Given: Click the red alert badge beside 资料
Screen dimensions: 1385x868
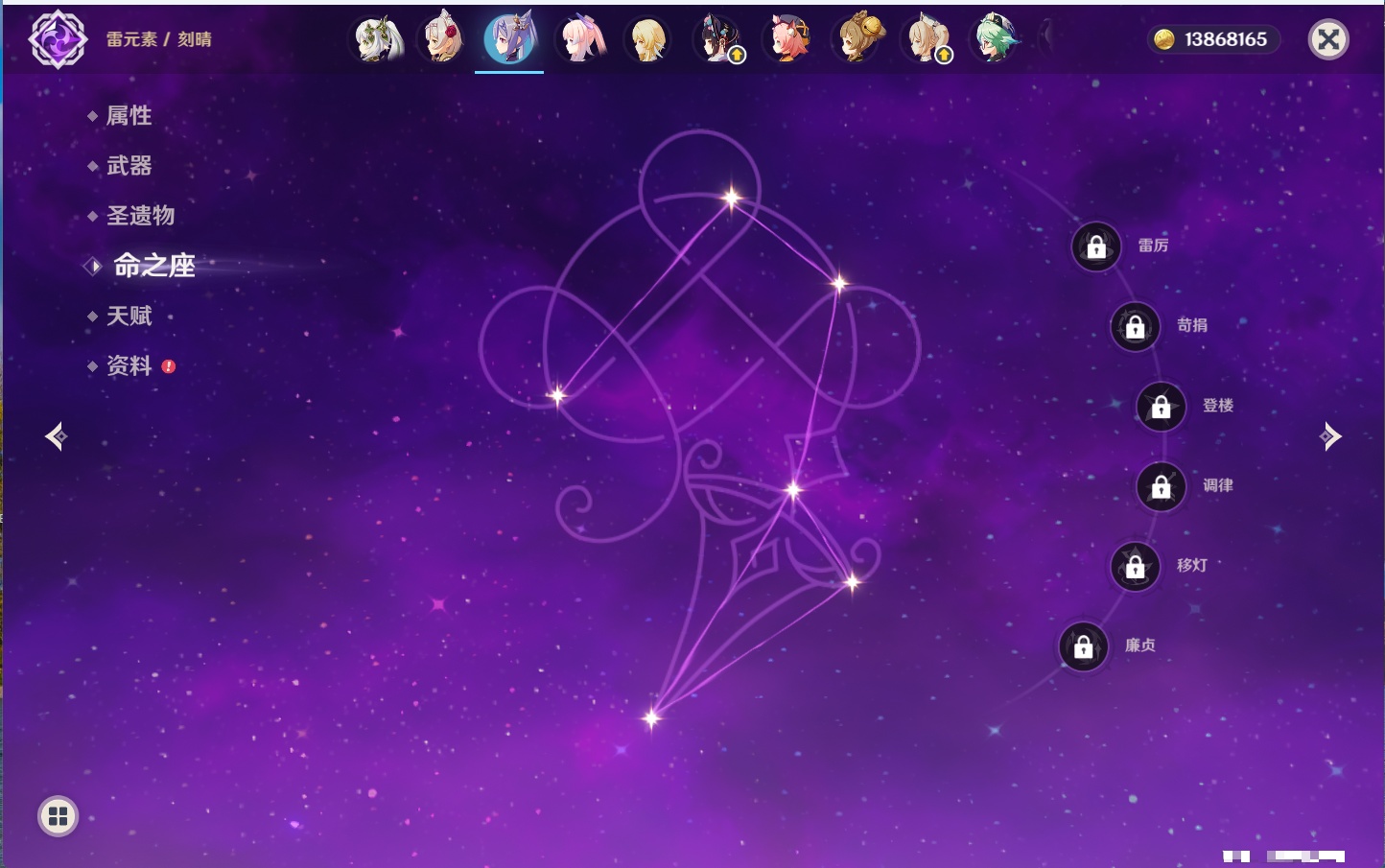Looking at the screenshot, I should (169, 366).
